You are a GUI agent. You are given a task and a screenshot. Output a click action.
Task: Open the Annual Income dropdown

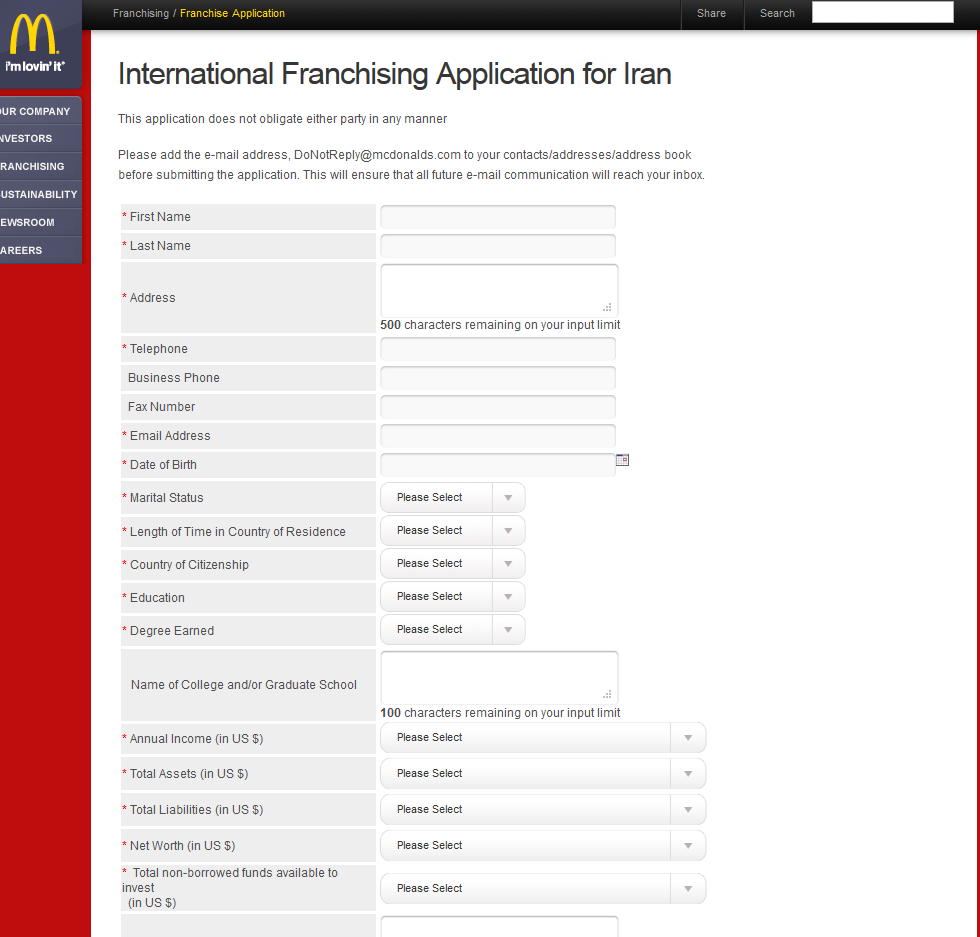[543, 738]
